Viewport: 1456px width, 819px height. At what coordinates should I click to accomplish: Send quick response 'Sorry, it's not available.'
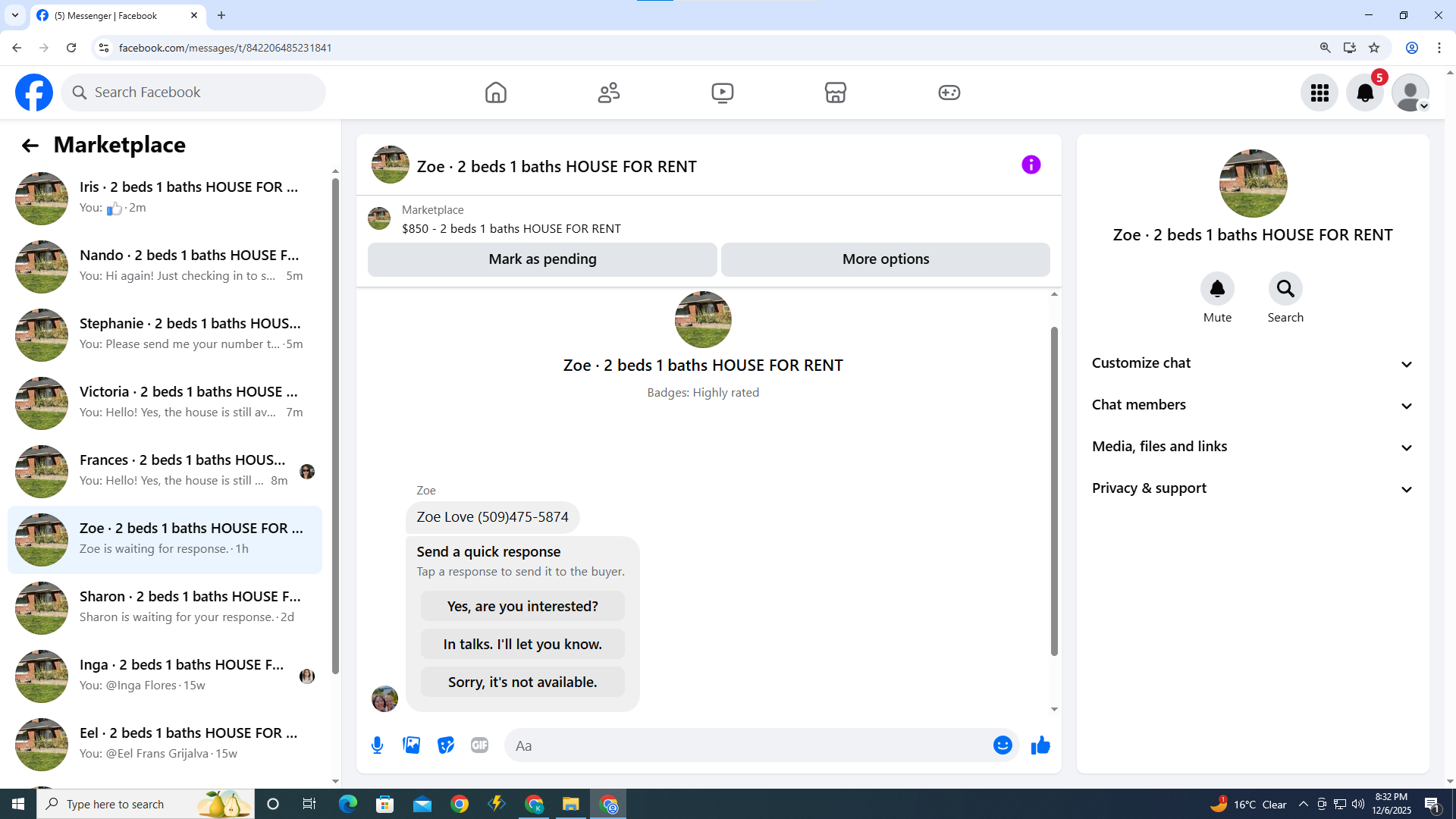coord(522,682)
